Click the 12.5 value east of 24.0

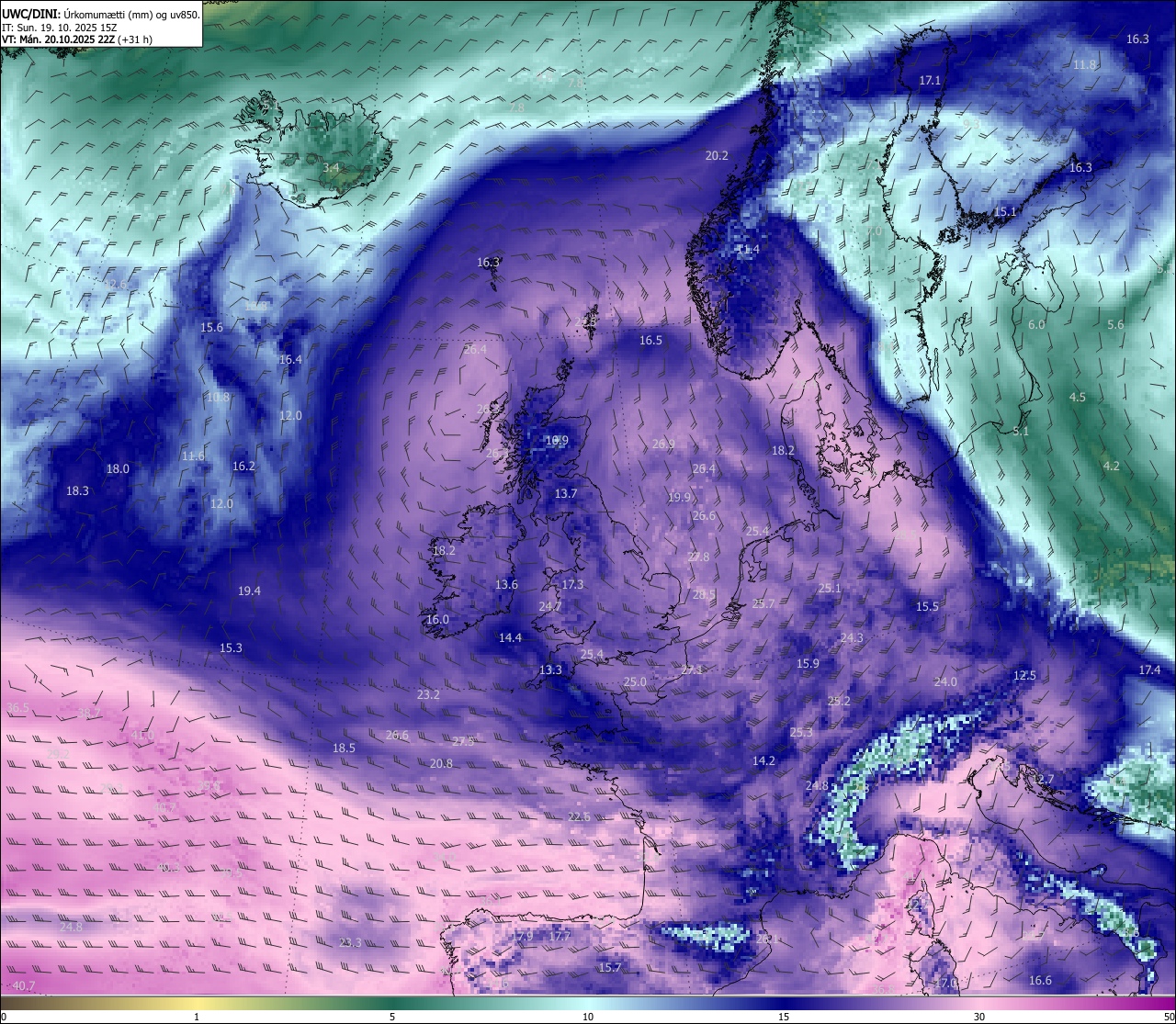pyautogui.click(x=1024, y=675)
